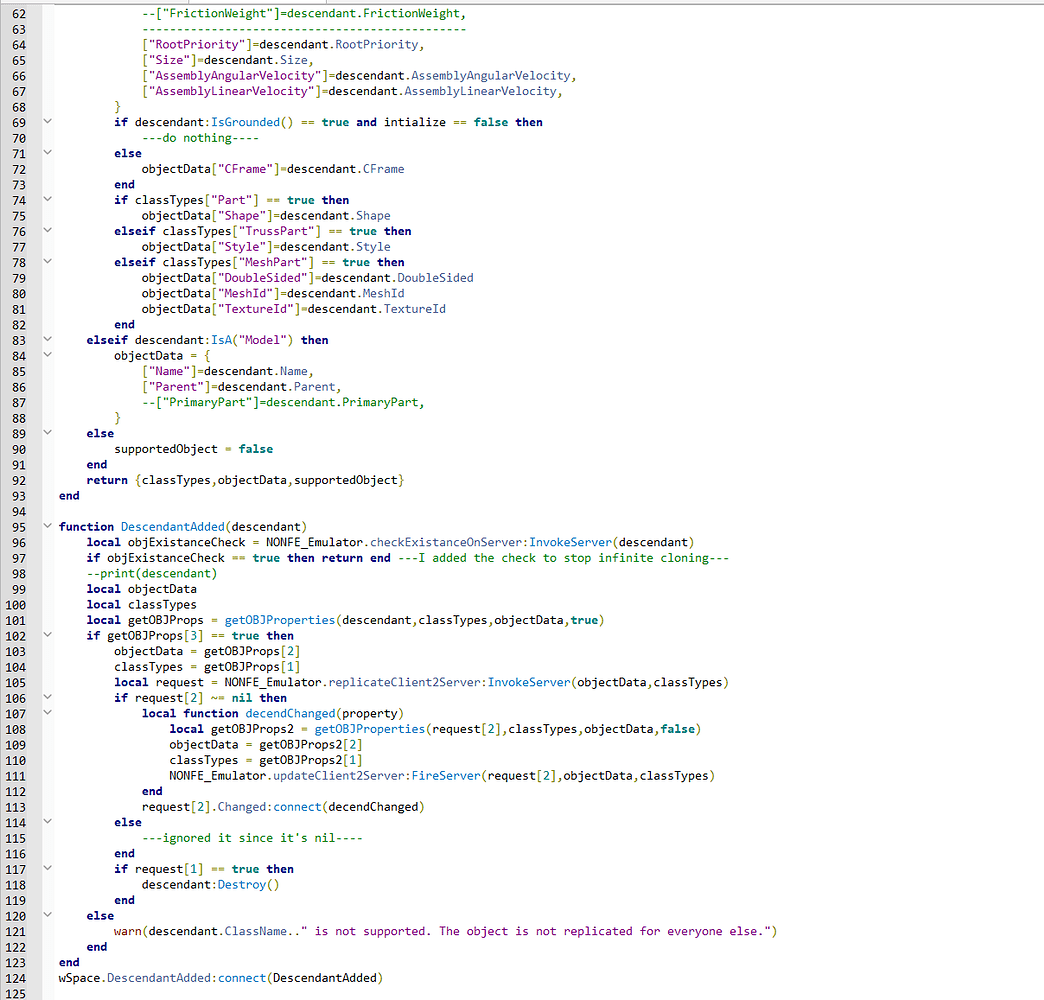Viewport: 1044px width, 1000px height.
Task: Click 'local objectData' on line 99
Action: pos(142,589)
